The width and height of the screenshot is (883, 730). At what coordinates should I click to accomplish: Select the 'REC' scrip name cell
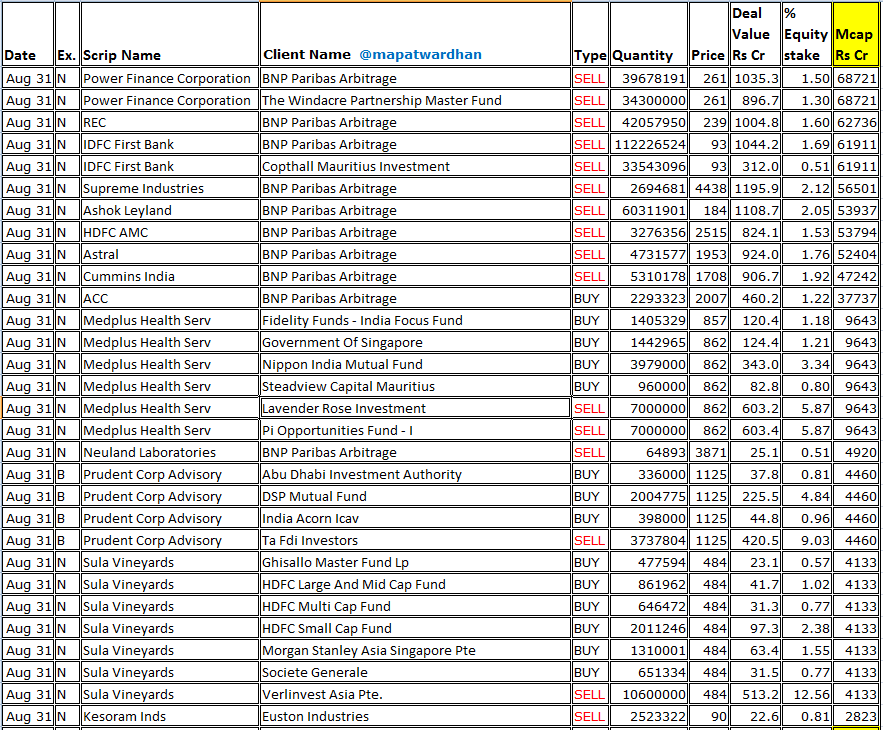[x=170, y=122]
